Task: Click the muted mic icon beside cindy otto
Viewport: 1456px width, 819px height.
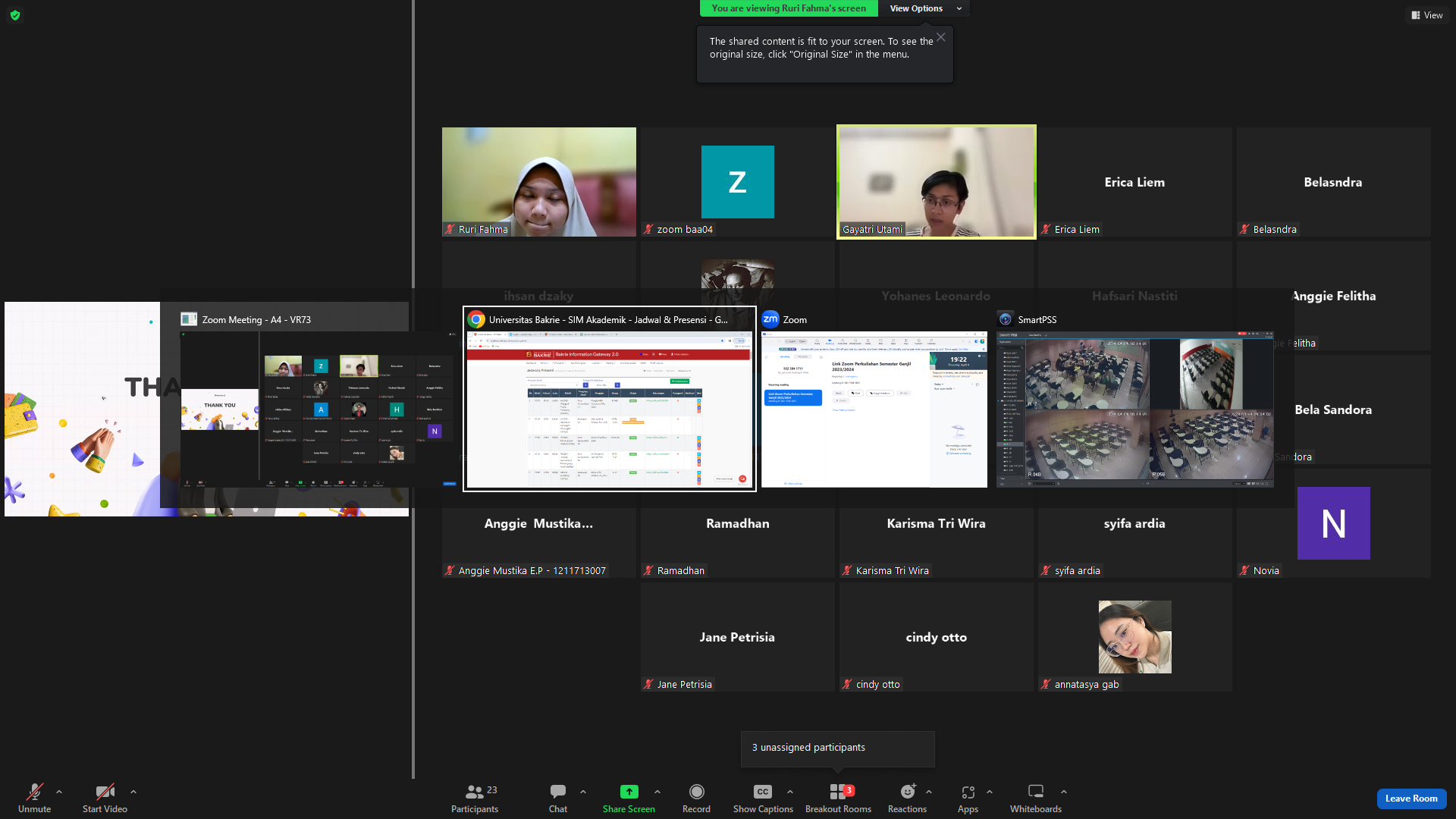Action: pos(848,684)
